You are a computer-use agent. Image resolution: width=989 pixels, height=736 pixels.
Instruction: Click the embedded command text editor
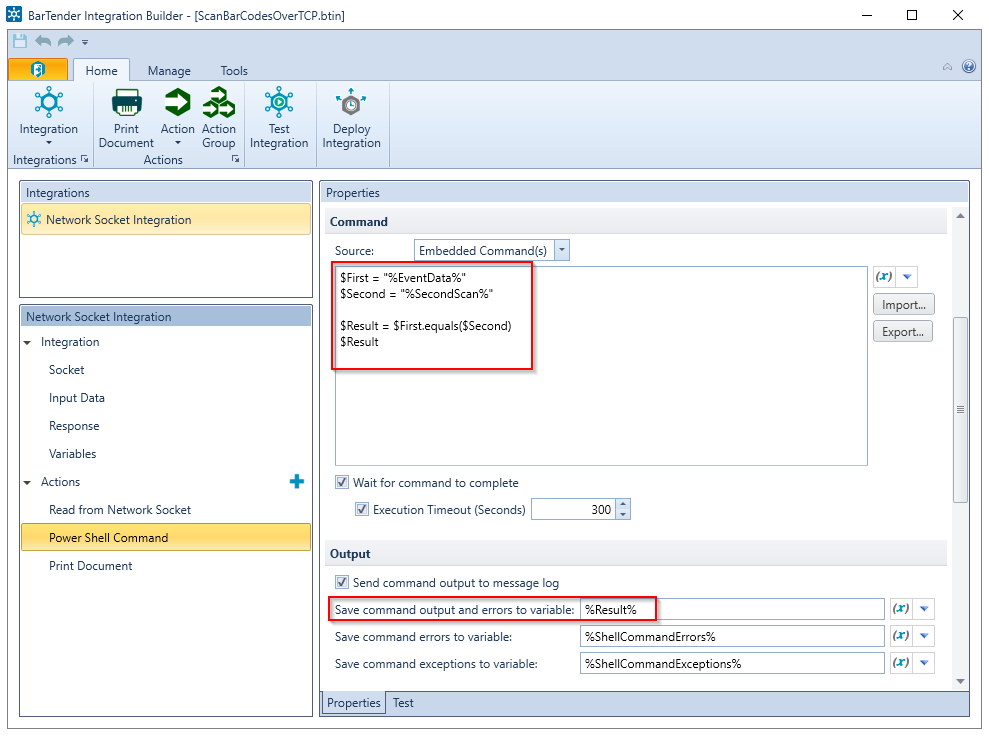(x=601, y=366)
